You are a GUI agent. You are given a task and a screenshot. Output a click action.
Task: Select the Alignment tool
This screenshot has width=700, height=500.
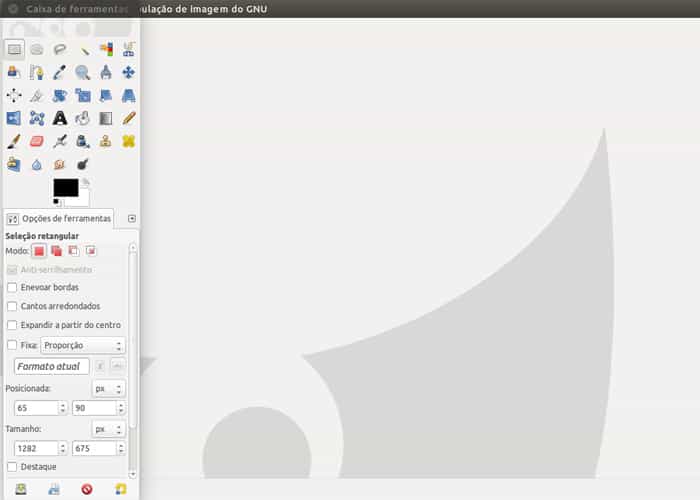click(x=14, y=95)
